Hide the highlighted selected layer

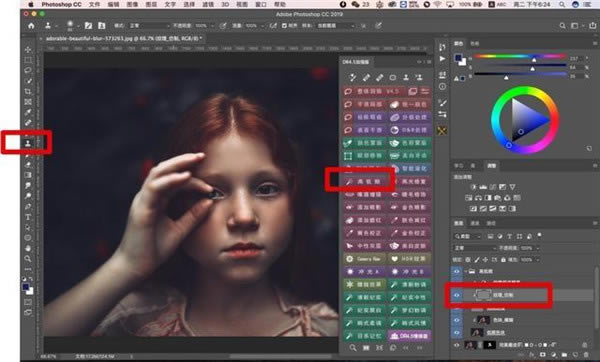[457, 295]
